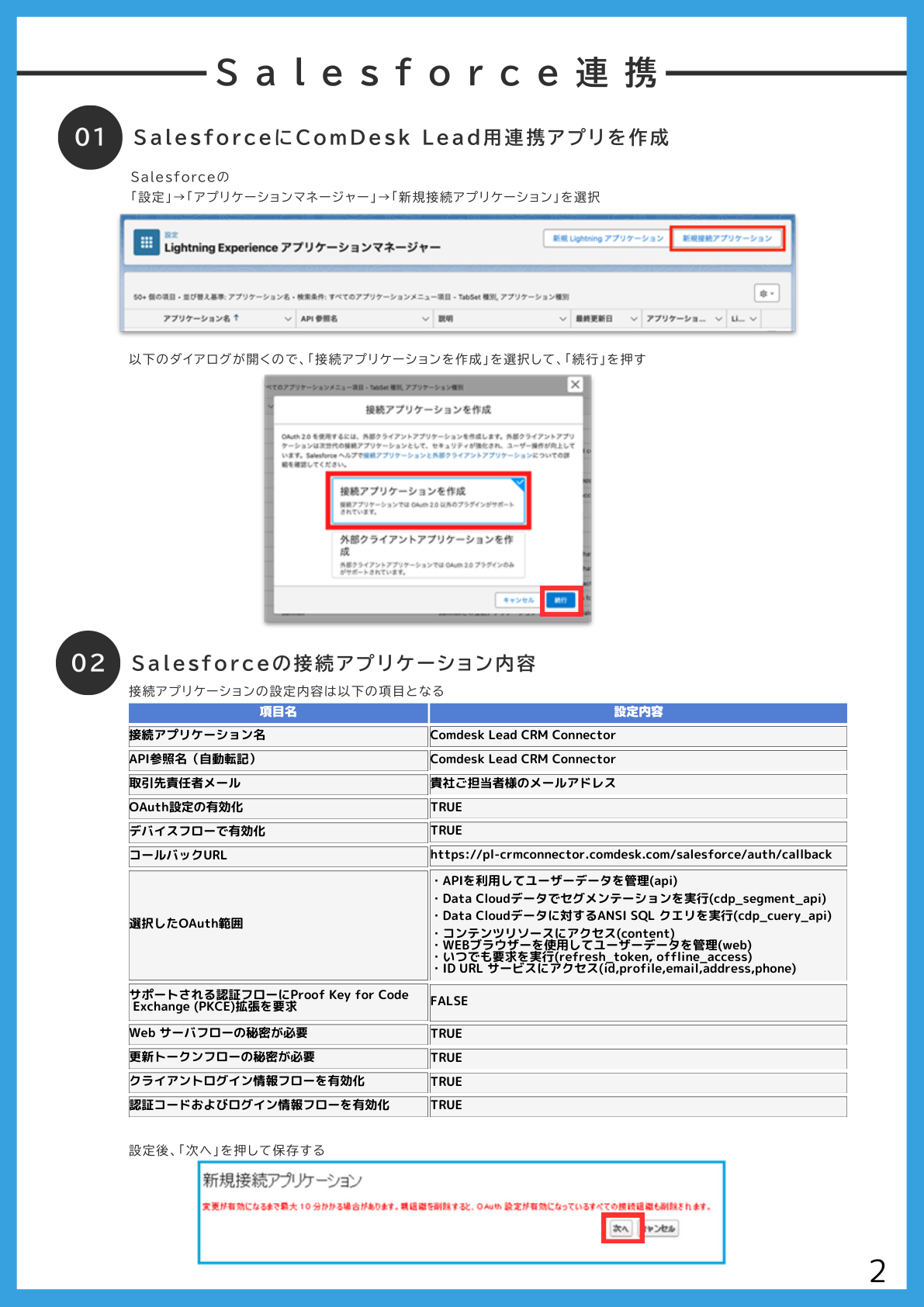Viewport: 924px width, 1307px height.
Task: Click the 接続アプリケーション名 row label
Action: click(198, 735)
